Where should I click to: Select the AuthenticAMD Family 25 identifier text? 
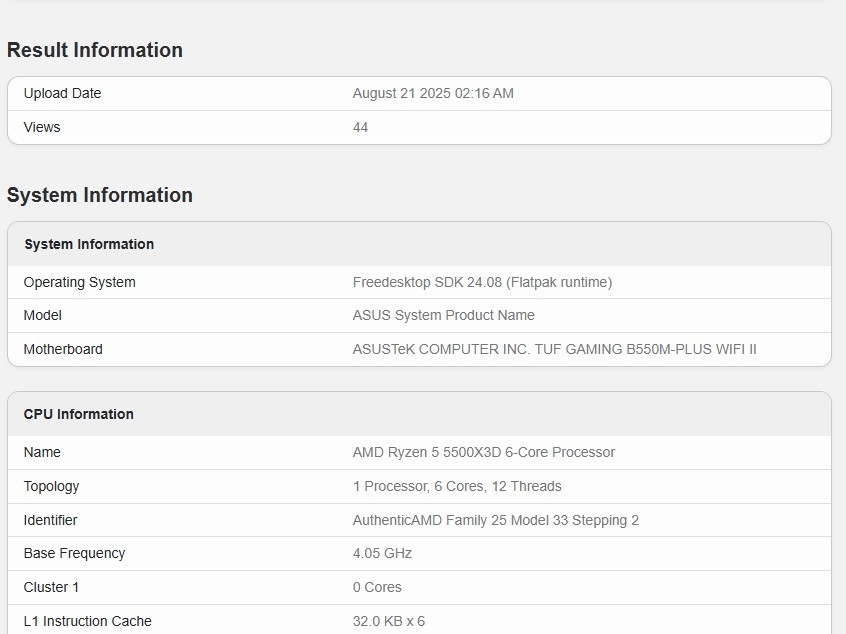pos(495,520)
